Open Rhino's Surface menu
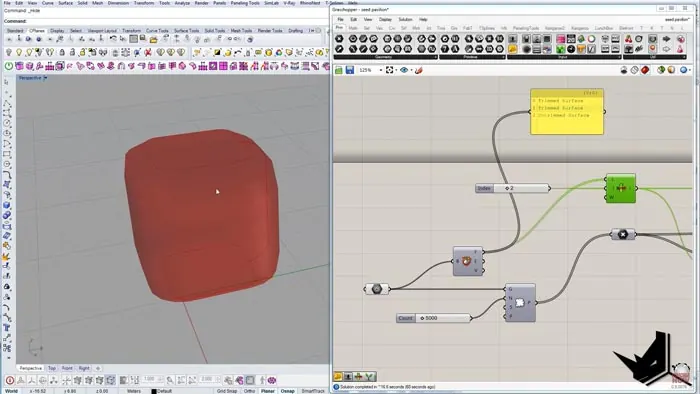 click(65, 3)
